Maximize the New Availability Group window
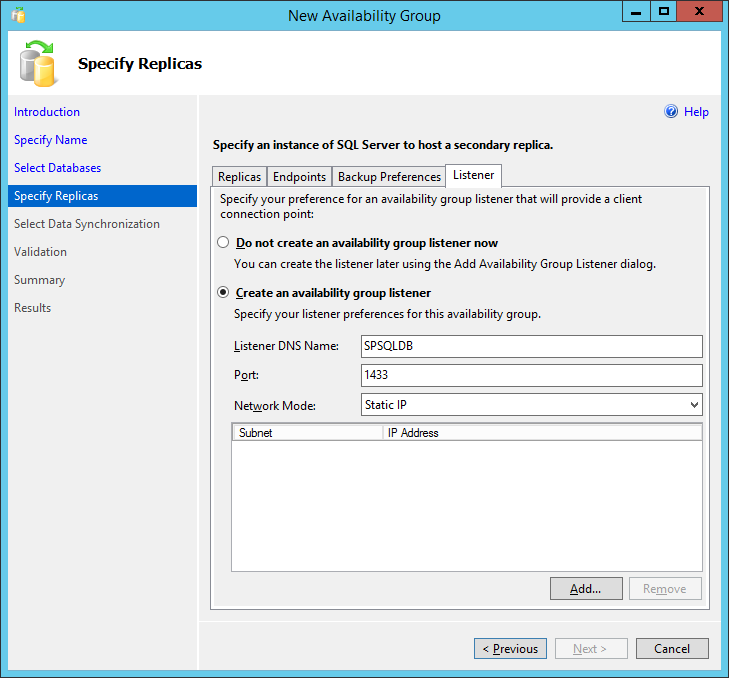 click(x=663, y=12)
